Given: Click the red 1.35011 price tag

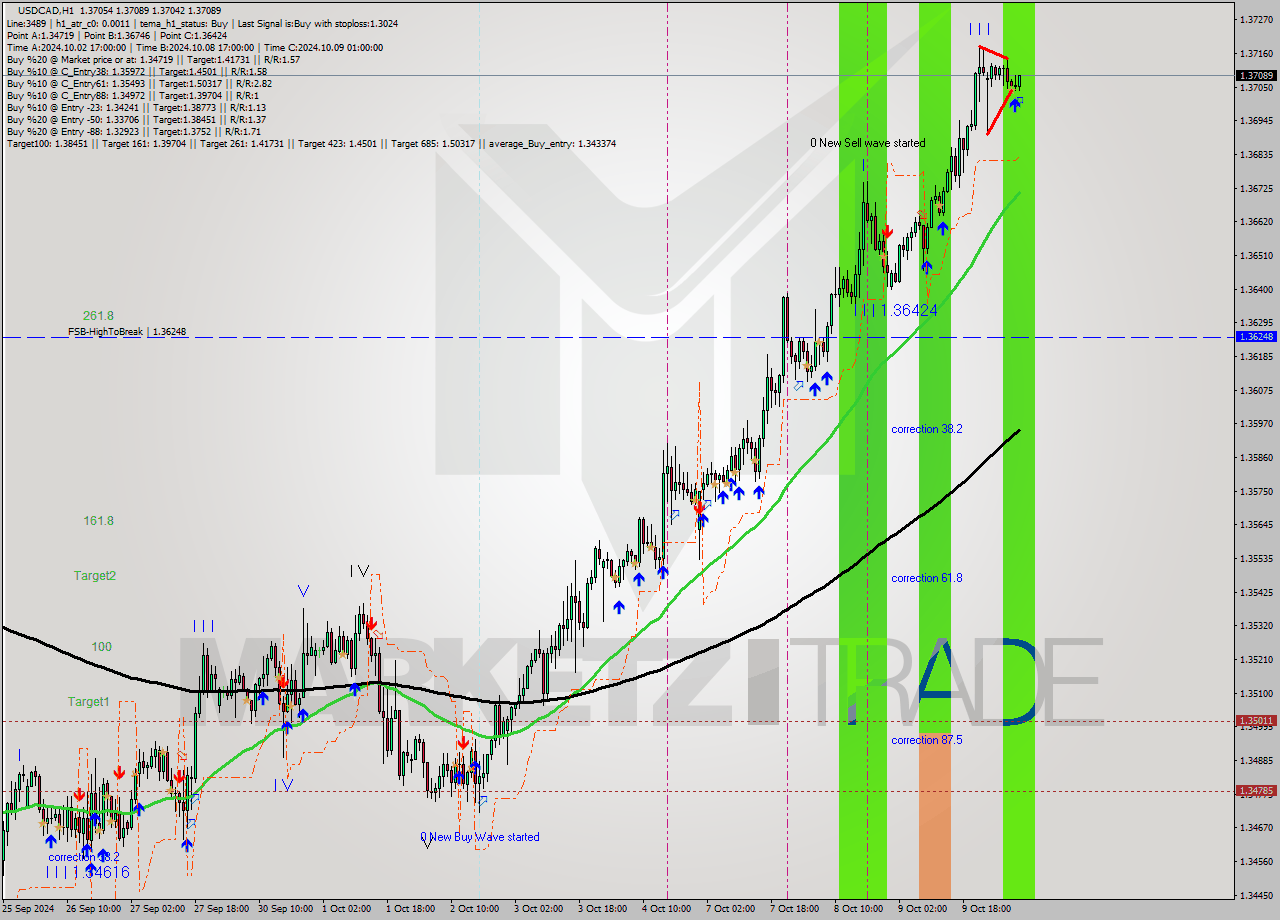Looking at the screenshot, I should click(x=1256, y=720).
